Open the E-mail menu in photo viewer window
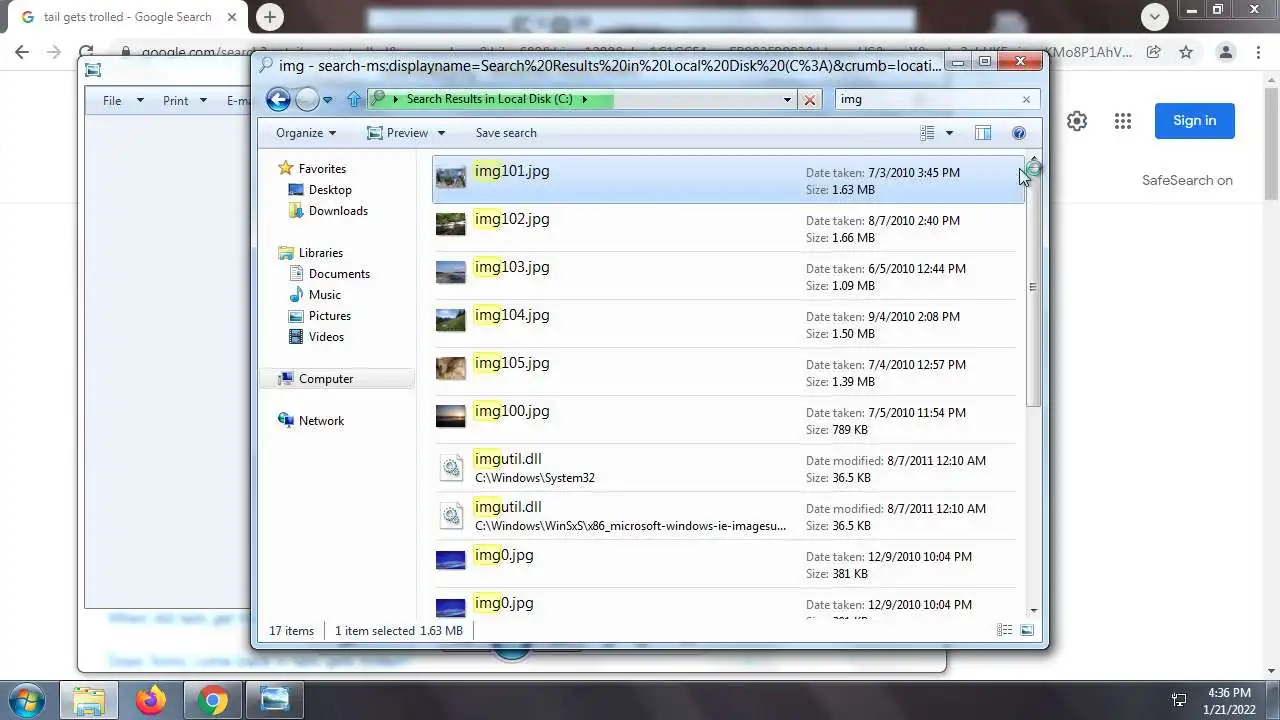Viewport: 1280px width, 720px height. tap(238, 100)
